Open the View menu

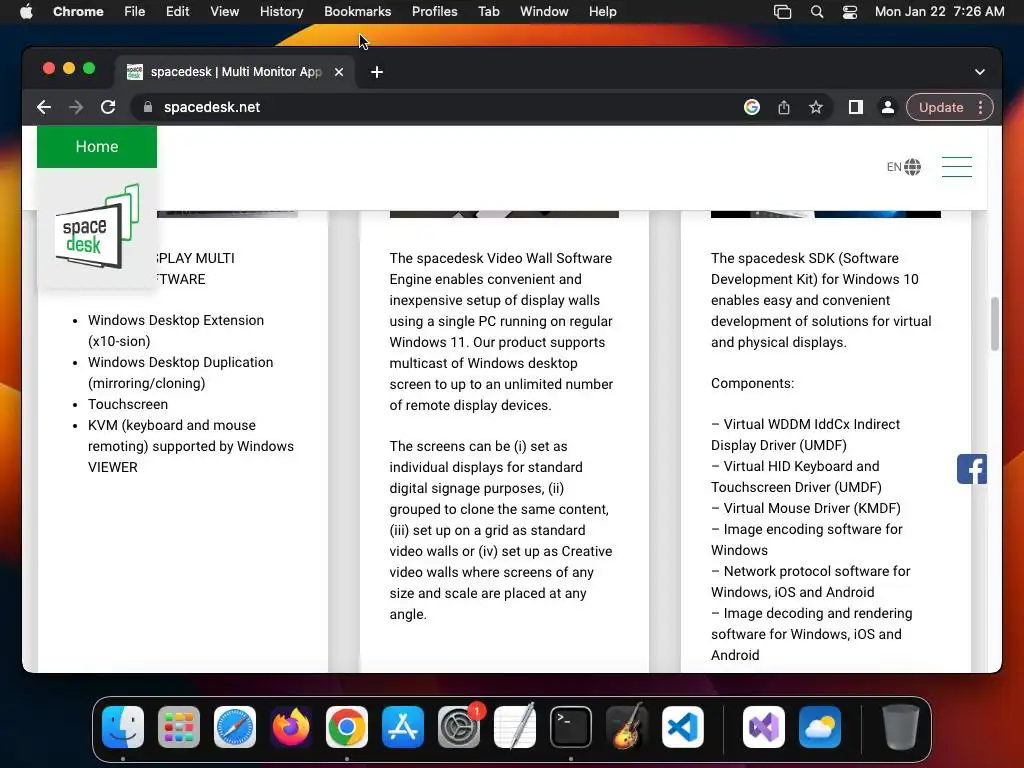pyautogui.click(x=224, y=11)
